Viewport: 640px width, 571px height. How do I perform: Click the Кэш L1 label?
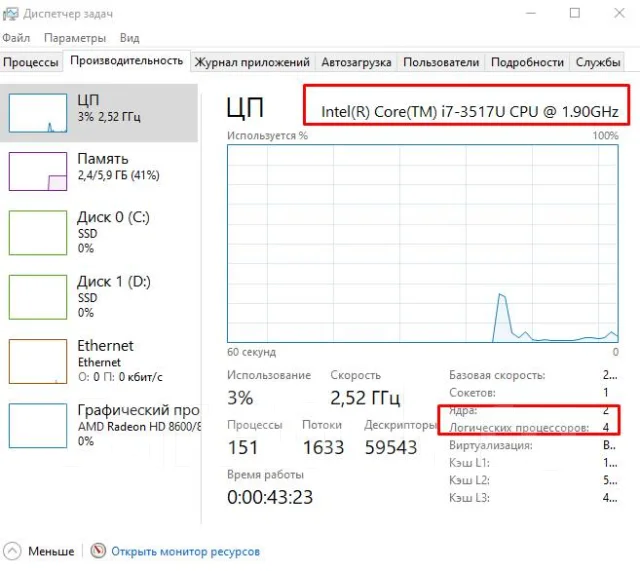click(x=469, y=463)
